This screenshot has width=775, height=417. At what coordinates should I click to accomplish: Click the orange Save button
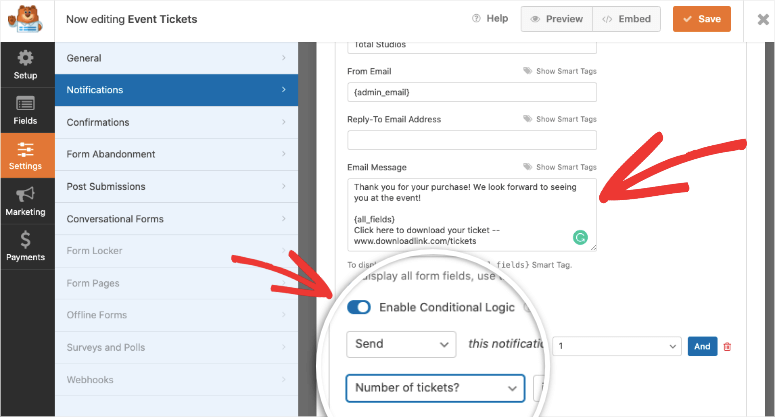[701, 19]
